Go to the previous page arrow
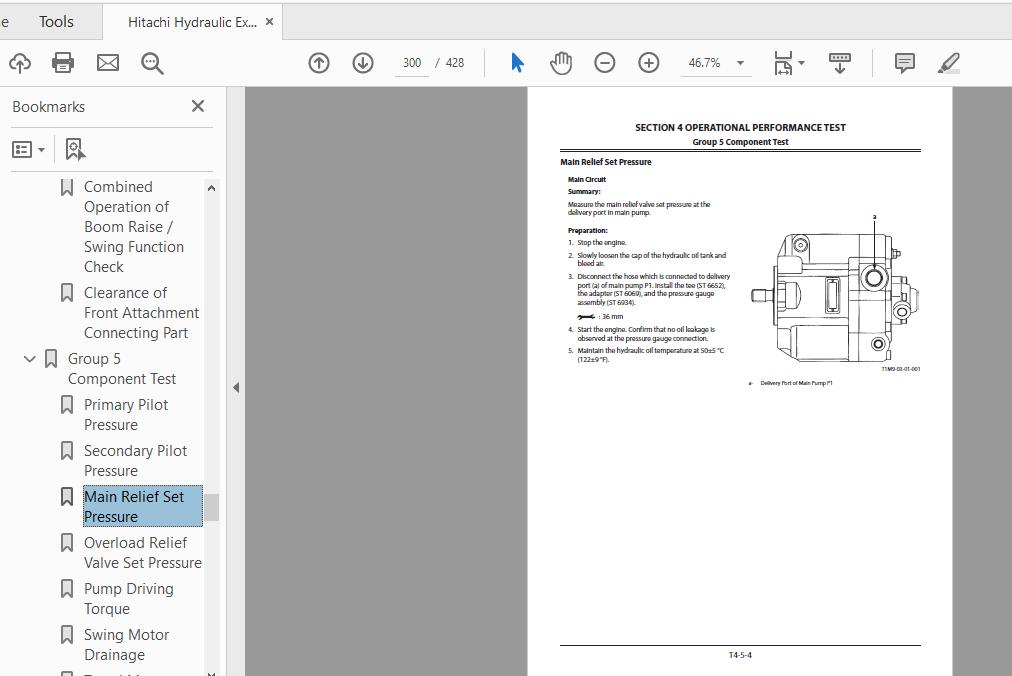The height and width of the screenshot is (676, 1012). point(319,63)
